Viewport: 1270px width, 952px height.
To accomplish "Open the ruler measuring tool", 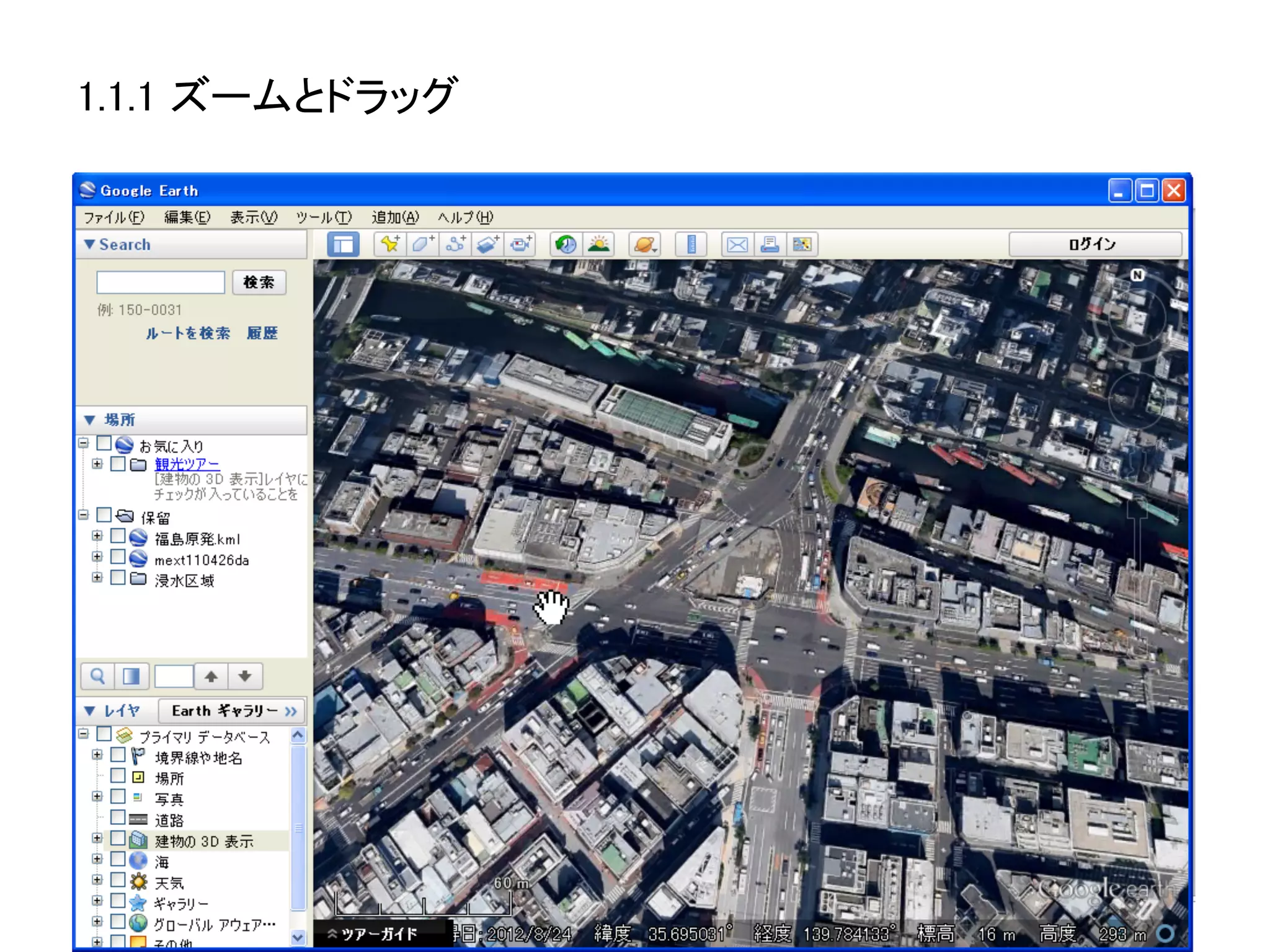I will 691,244.
